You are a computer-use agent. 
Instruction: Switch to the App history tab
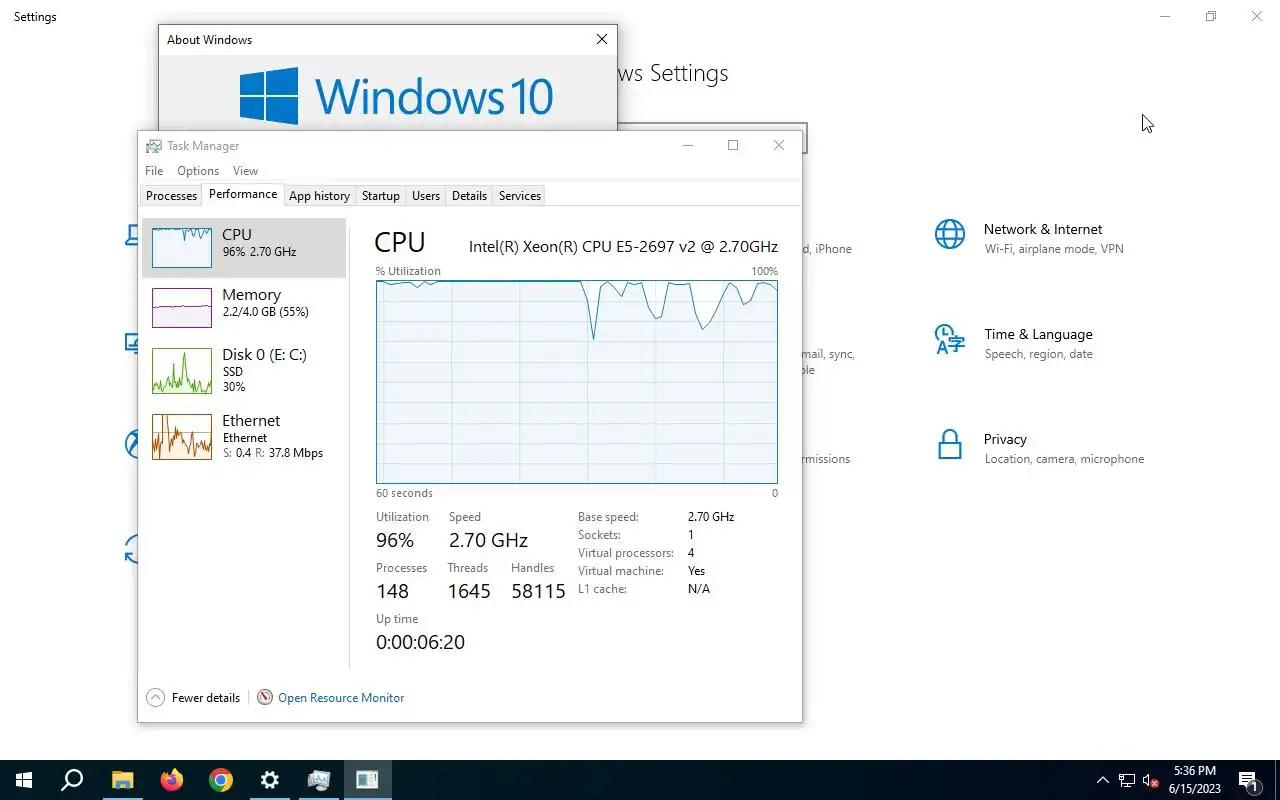(319, 196)
